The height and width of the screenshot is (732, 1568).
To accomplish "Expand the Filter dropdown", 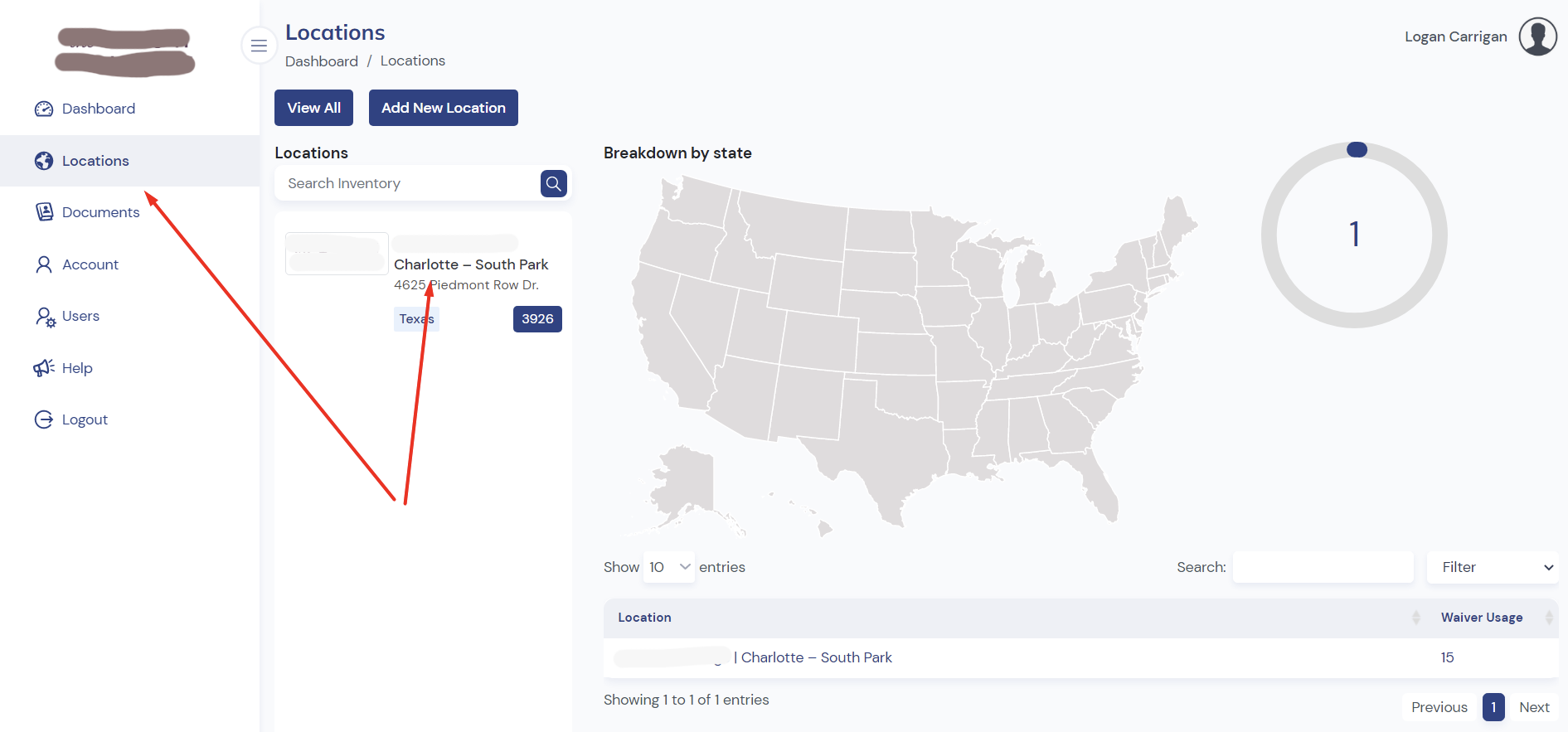I will pos(1493,567).
